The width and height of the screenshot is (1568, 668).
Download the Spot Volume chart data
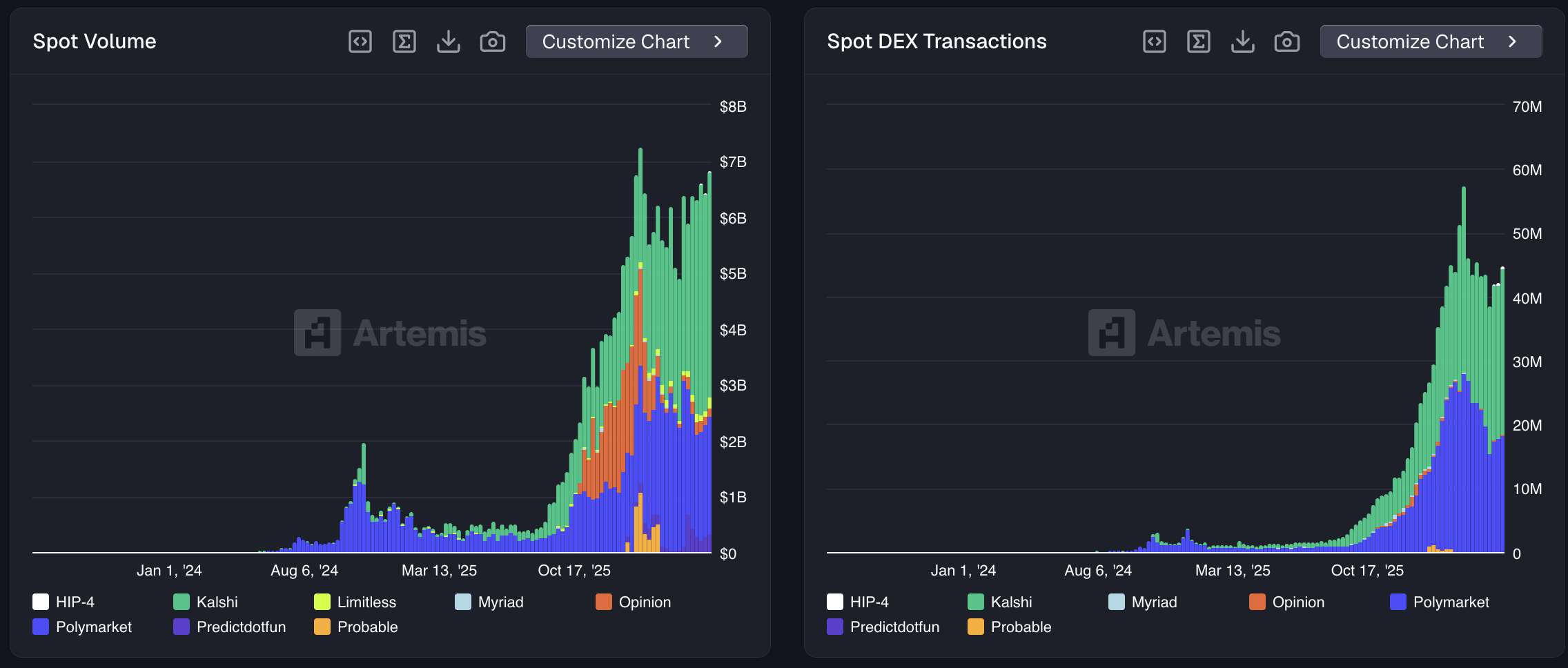pyautogui.click(x=449, y=41)
